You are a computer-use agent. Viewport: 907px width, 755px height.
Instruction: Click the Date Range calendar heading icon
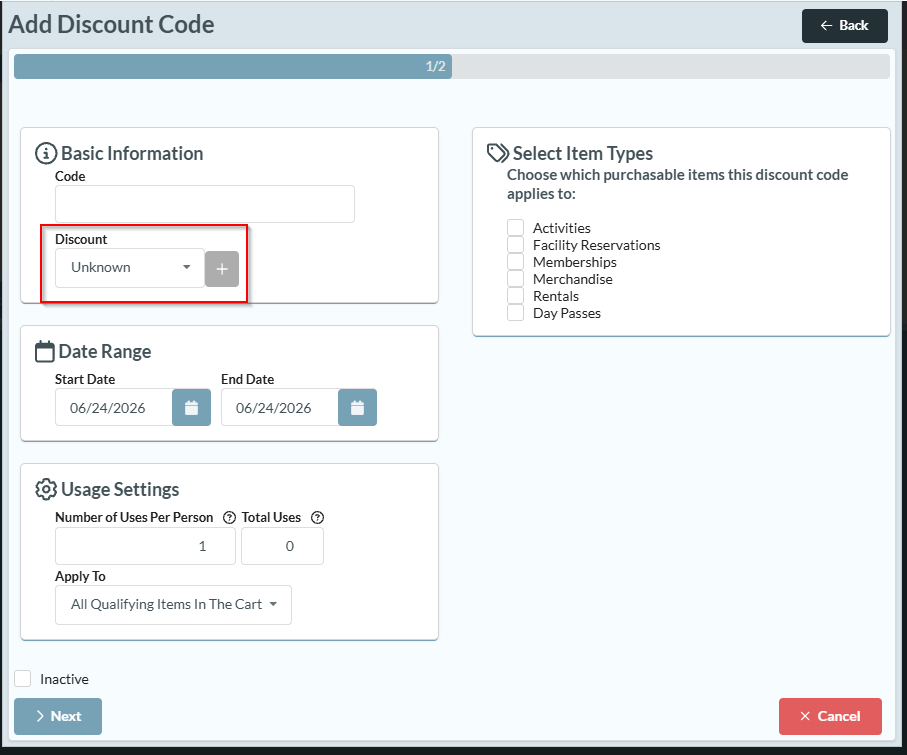[45, 351]
